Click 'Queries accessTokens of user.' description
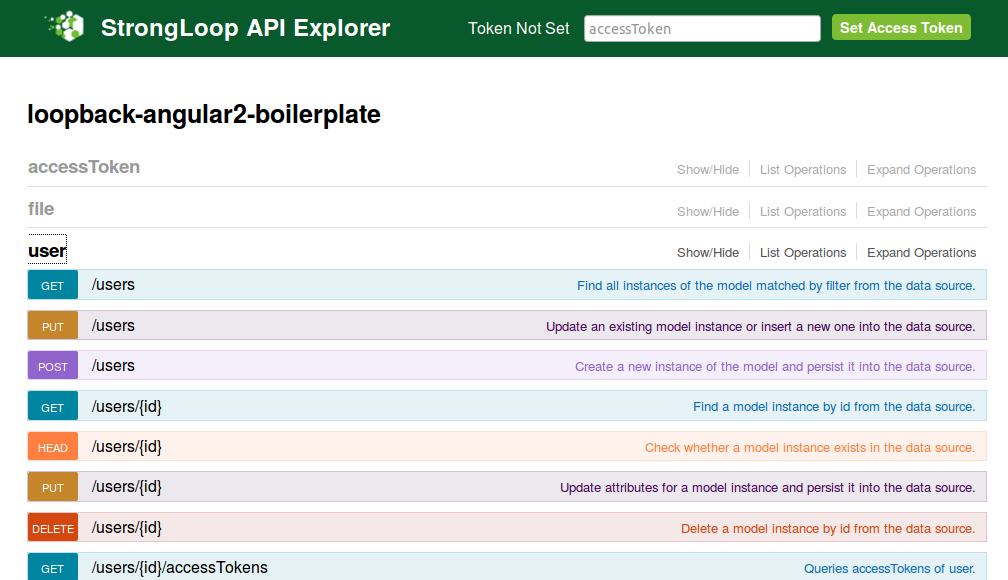Screen dimensions: 1008x580 tap(890, 568)
